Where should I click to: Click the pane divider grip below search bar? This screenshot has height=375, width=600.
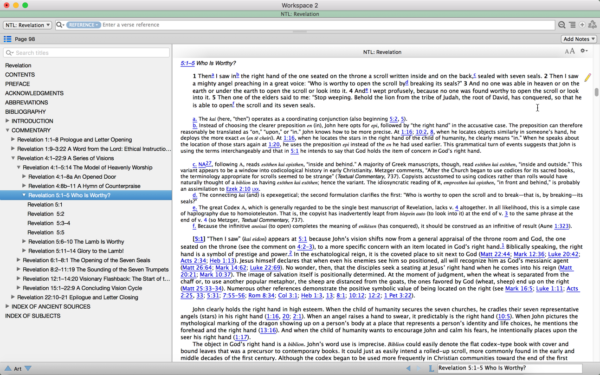point(300,32)
